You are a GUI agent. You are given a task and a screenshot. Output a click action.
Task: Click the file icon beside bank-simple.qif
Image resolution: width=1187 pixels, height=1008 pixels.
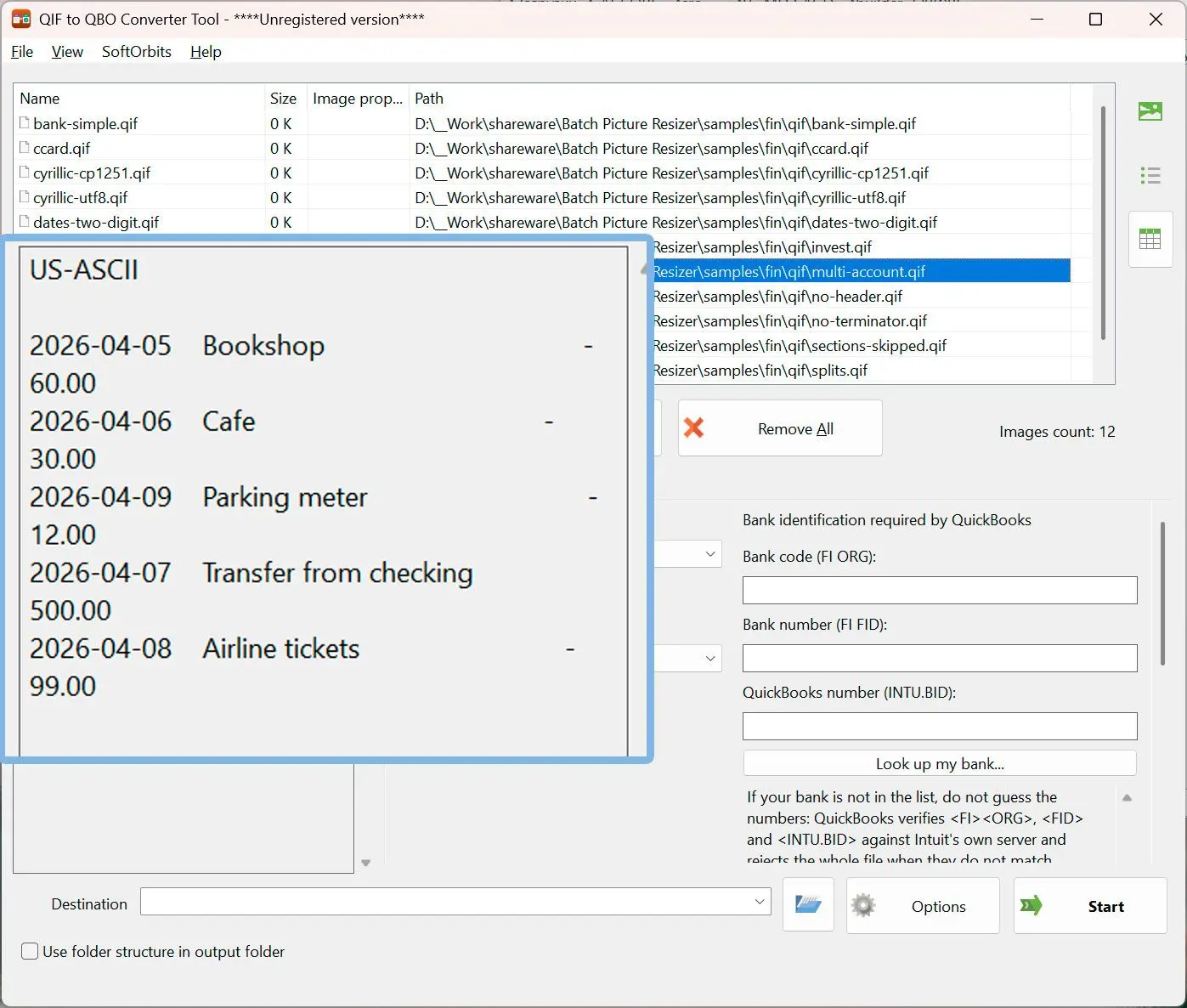click(25, 123)
